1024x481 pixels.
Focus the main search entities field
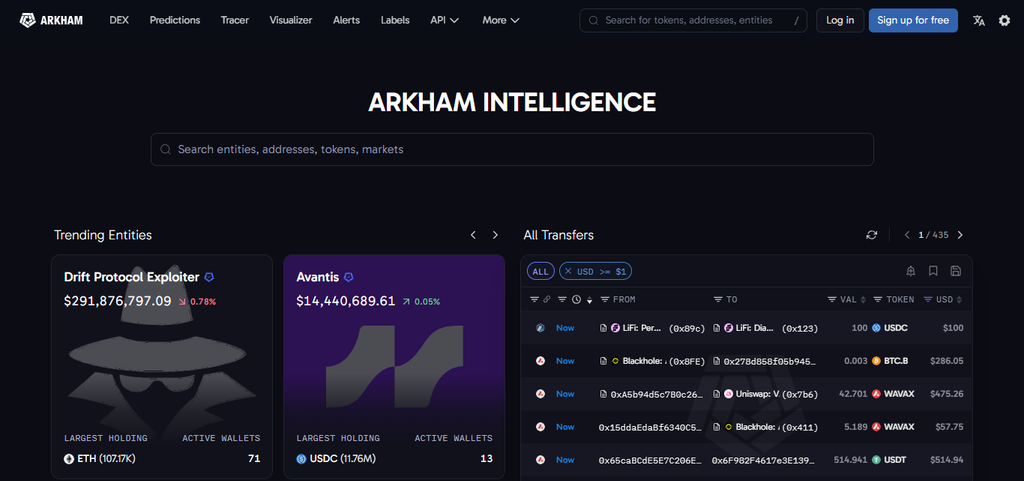[512, 149]
